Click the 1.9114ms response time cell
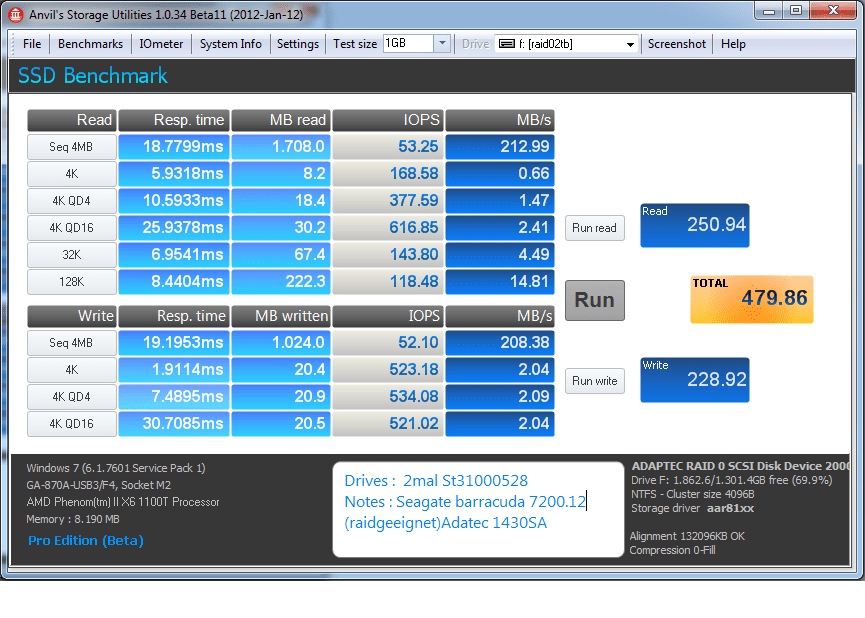This screenshot has height=618, width=865. [x=174, y=370]
